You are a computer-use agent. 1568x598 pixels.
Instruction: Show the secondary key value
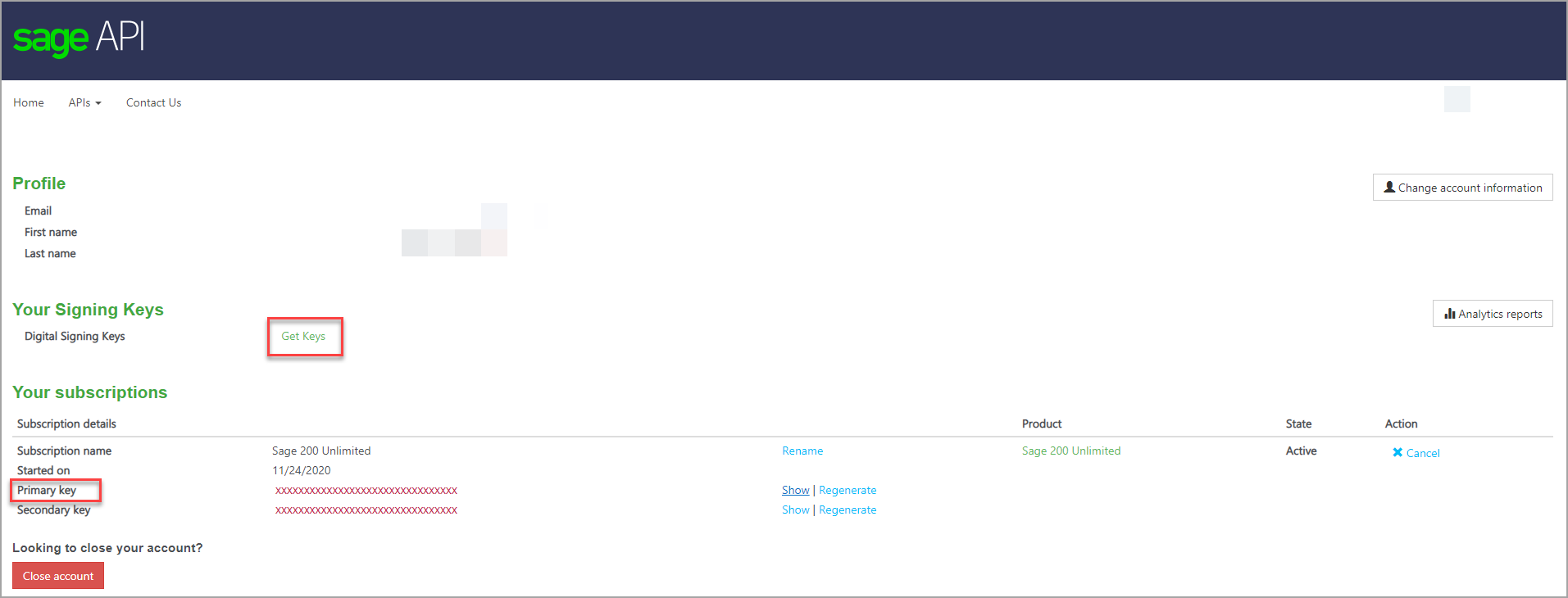click(x=795, y=510)
